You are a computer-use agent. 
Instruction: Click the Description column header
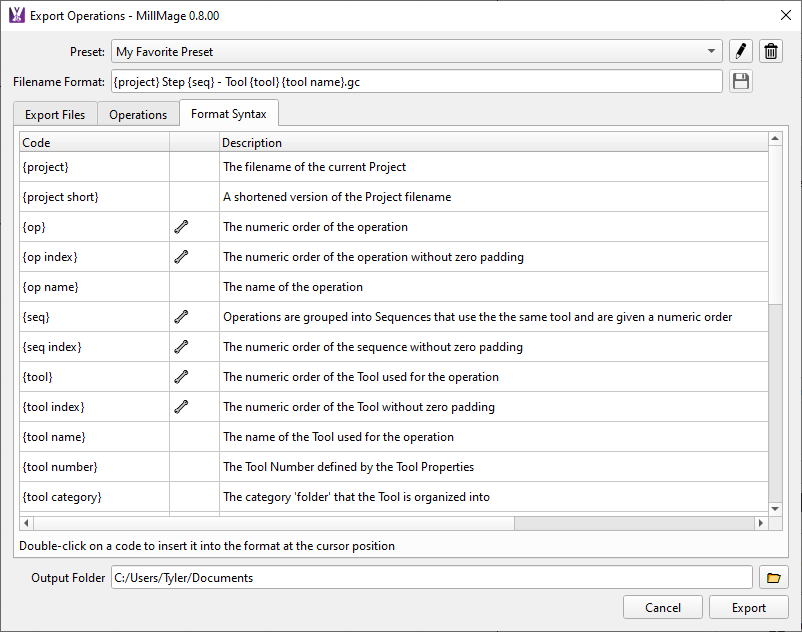(252, 143)
